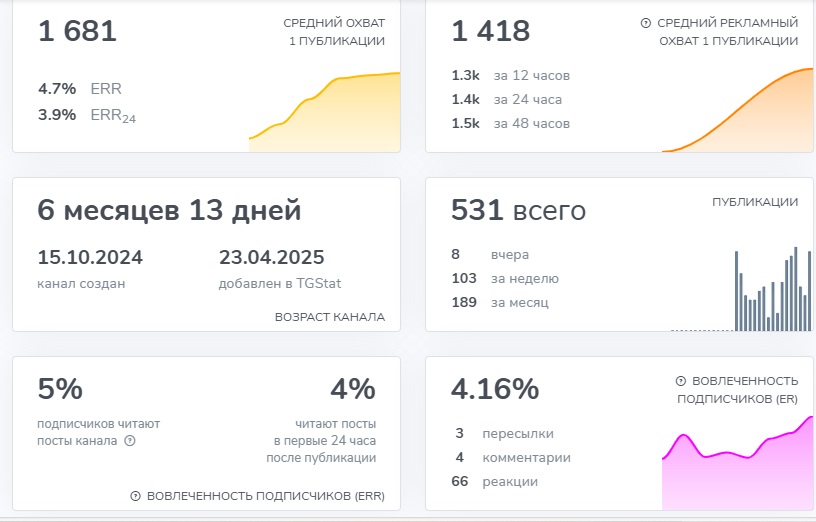Open the pink subscriber engagement chart
Image resolution: width=816 pixels, height=522 pixels.
point(737,463)
